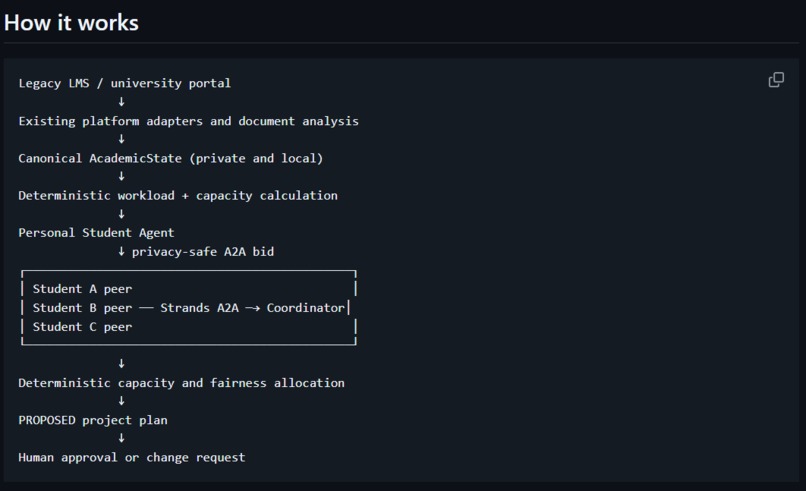Click the "Legacy LMS / university portal" line
This screenshot has height=491, width=806.
(124, 83)
